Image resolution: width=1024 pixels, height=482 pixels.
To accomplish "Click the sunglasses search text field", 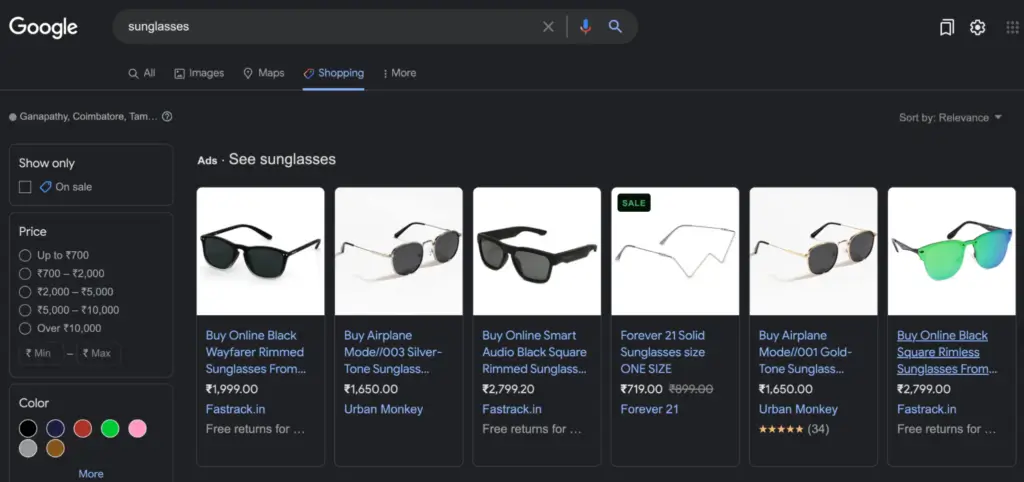I will [327, 27].
